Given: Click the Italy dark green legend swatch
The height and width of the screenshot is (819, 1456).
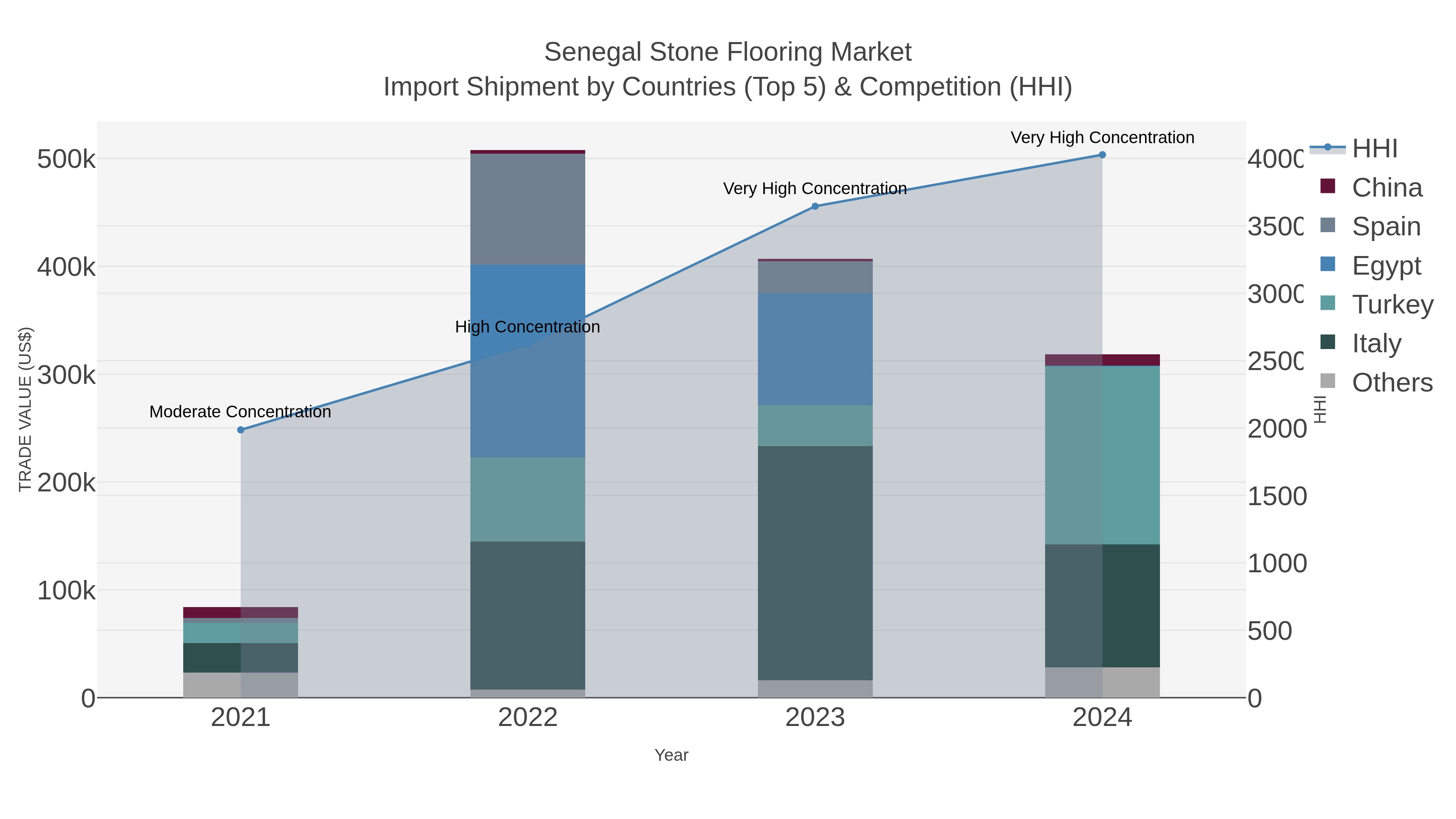Looking at the screenshot, I should tap(1328, 342).
